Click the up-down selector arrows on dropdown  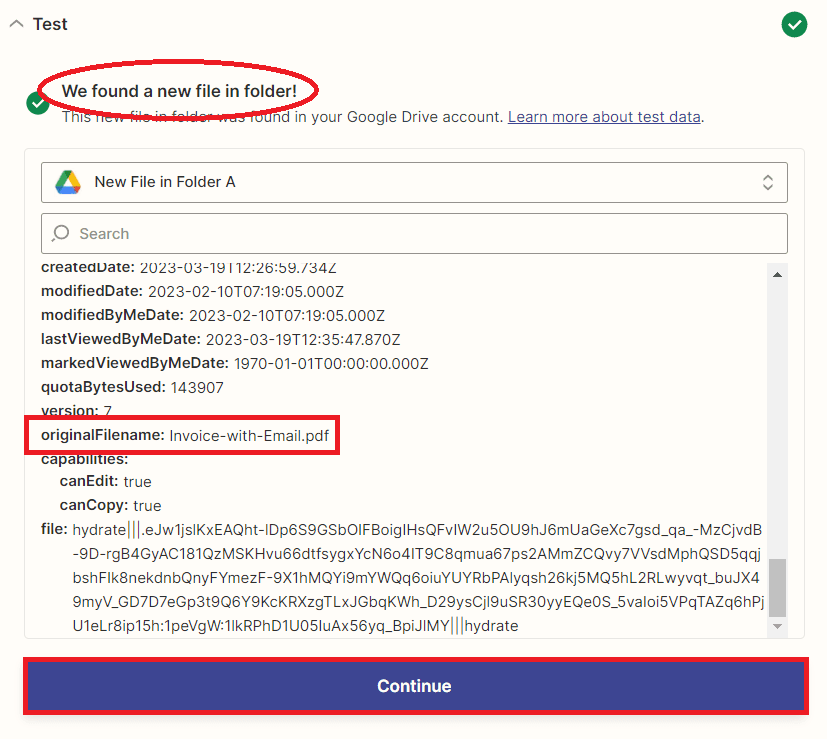pyautogui.click(x=768, y=182)
